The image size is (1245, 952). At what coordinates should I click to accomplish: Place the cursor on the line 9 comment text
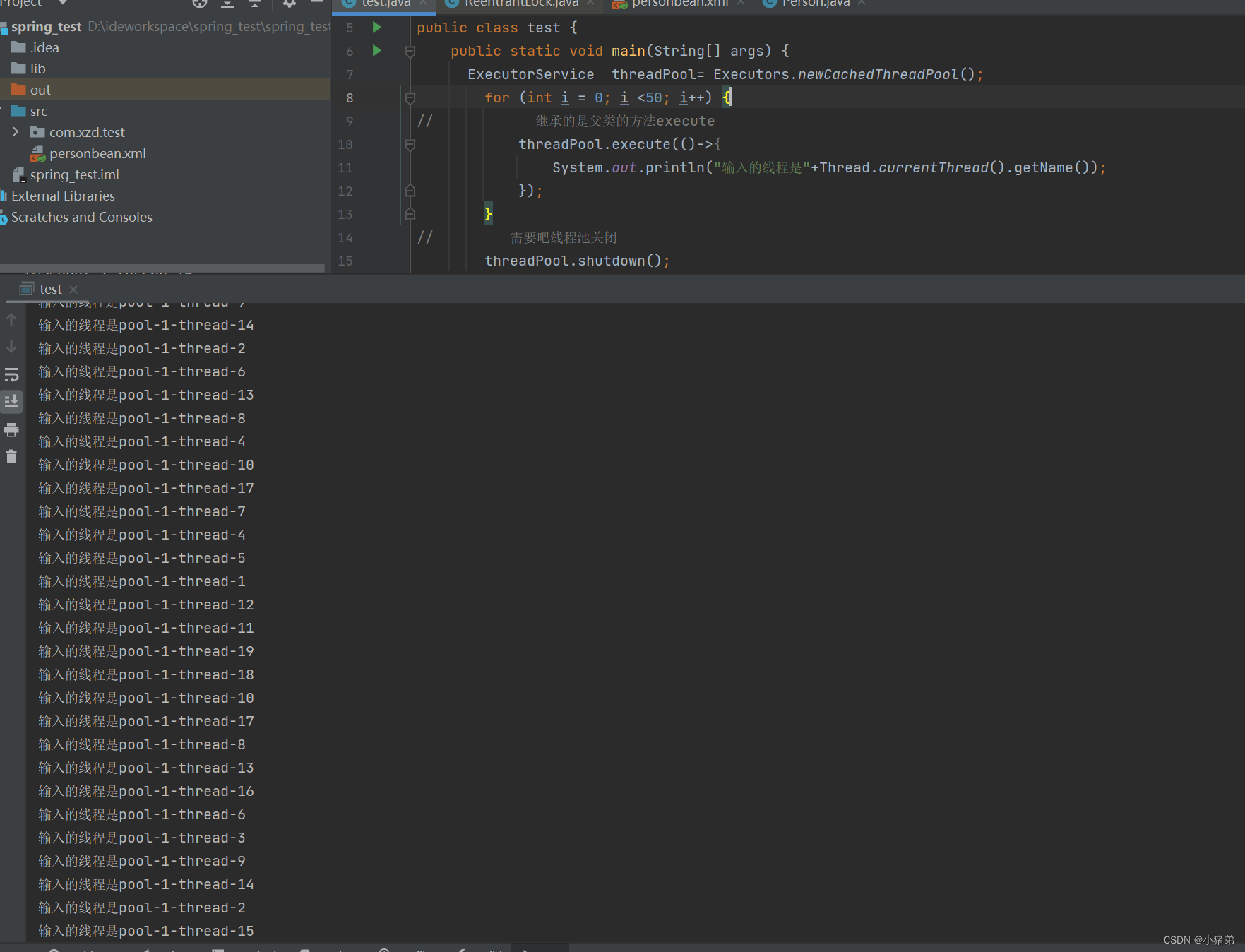625,121
